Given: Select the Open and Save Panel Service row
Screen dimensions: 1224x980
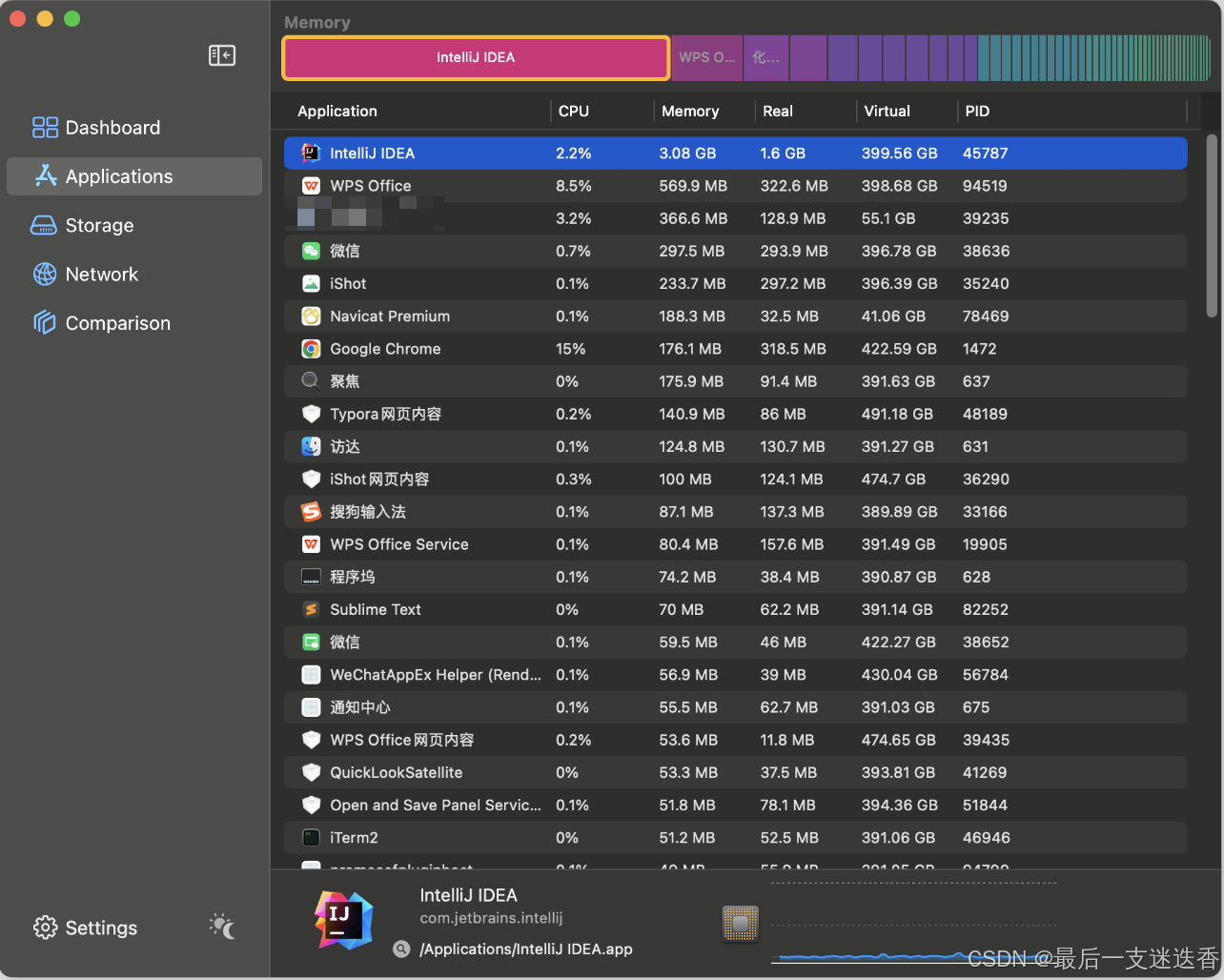Looking at the screenshot, I should [x=735, y=806].
